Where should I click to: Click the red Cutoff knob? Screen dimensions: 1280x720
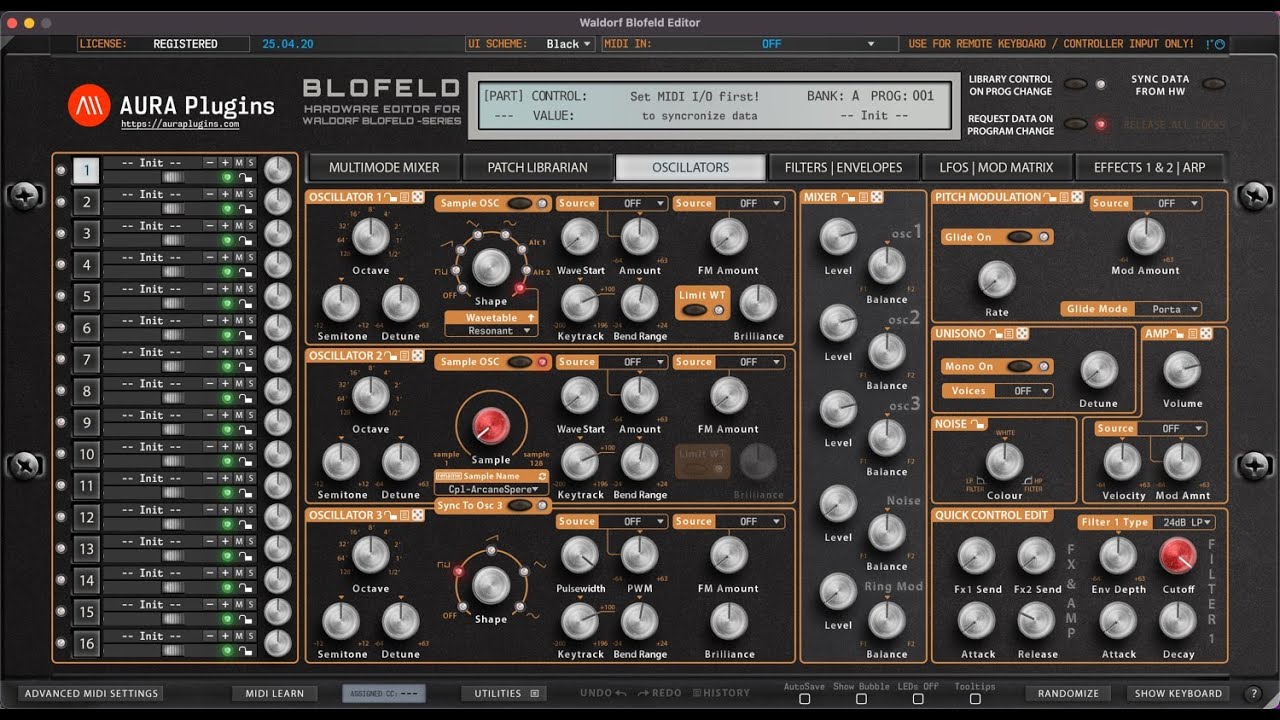click(1178, 556)
